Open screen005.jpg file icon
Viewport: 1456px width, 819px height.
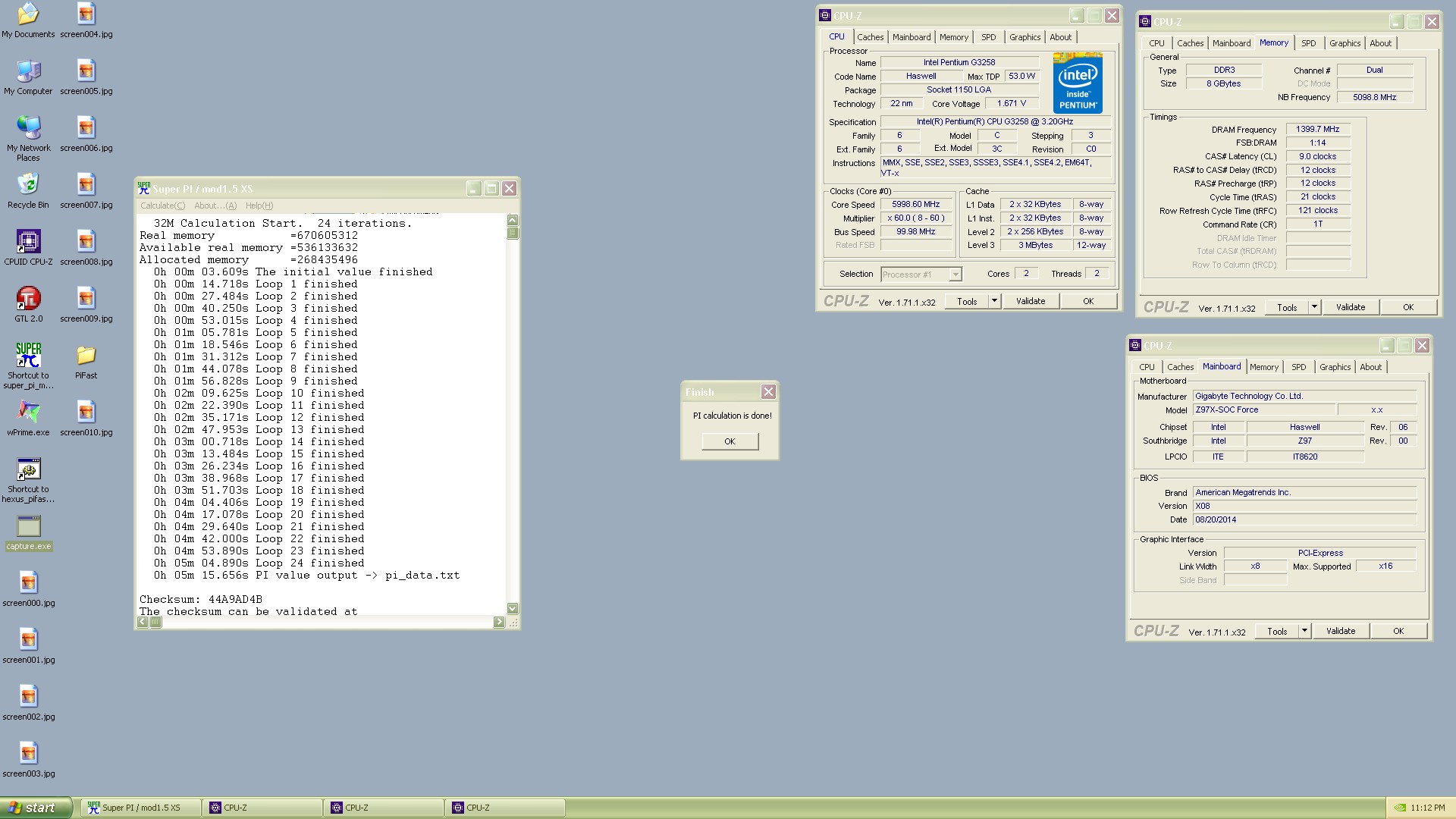pos(86,77)
